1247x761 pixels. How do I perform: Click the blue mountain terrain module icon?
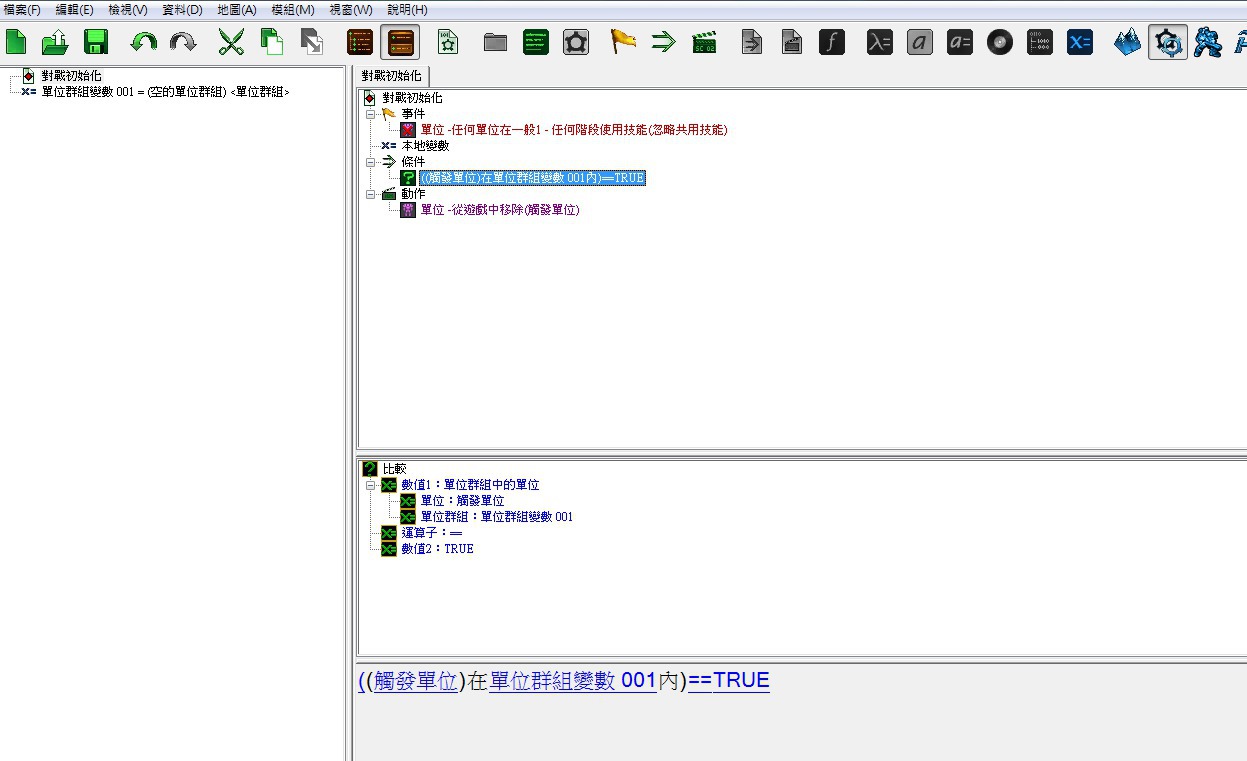(1128, 42)
